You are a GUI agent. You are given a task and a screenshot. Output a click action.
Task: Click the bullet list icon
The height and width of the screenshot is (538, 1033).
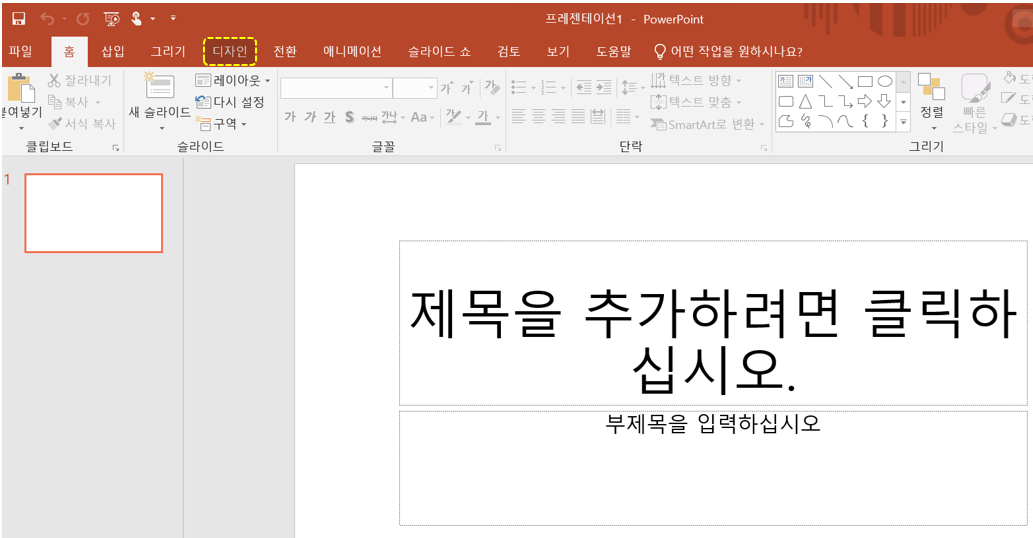(x=519, y=87)
